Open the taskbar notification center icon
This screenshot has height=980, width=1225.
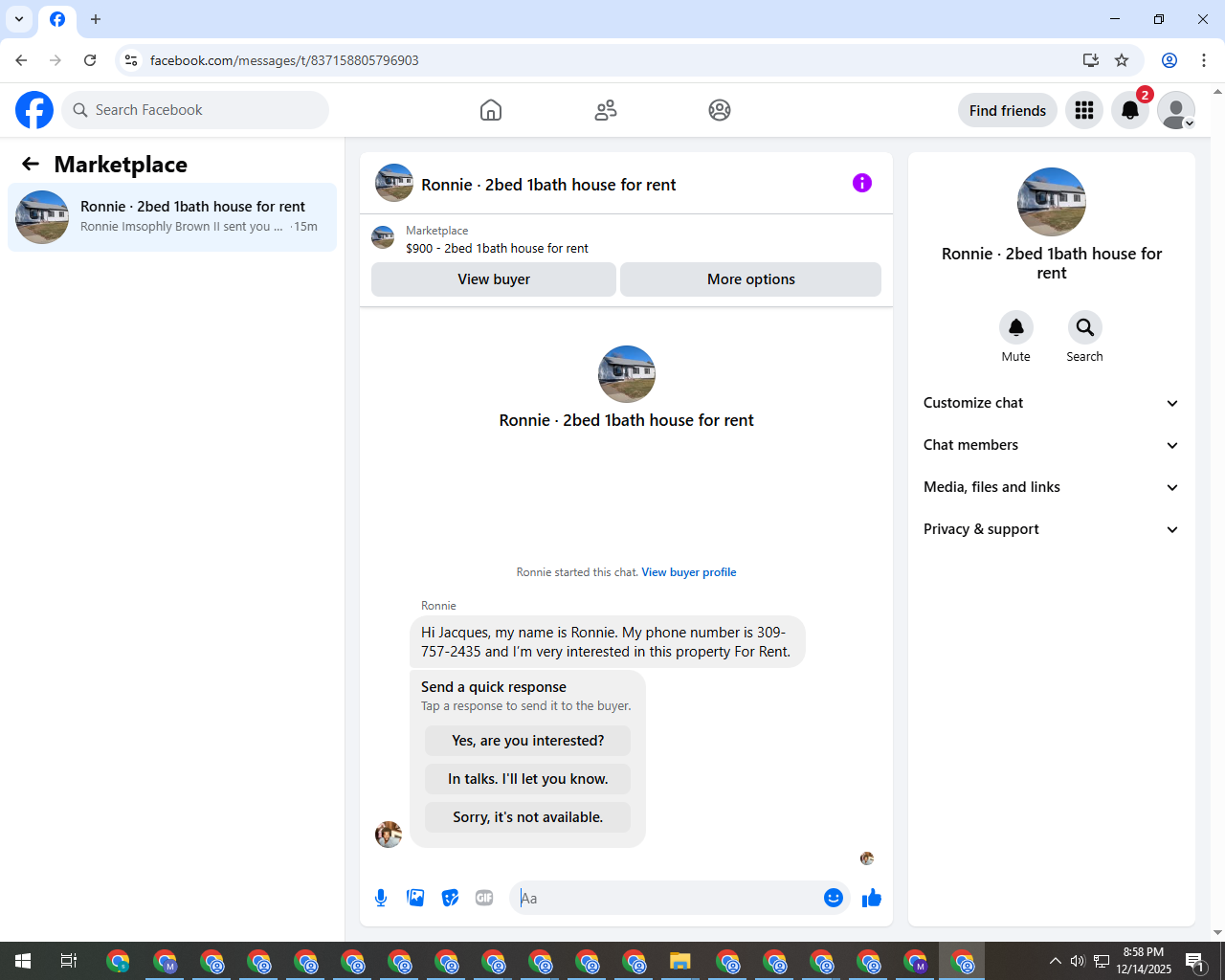tap(1195, 961)
